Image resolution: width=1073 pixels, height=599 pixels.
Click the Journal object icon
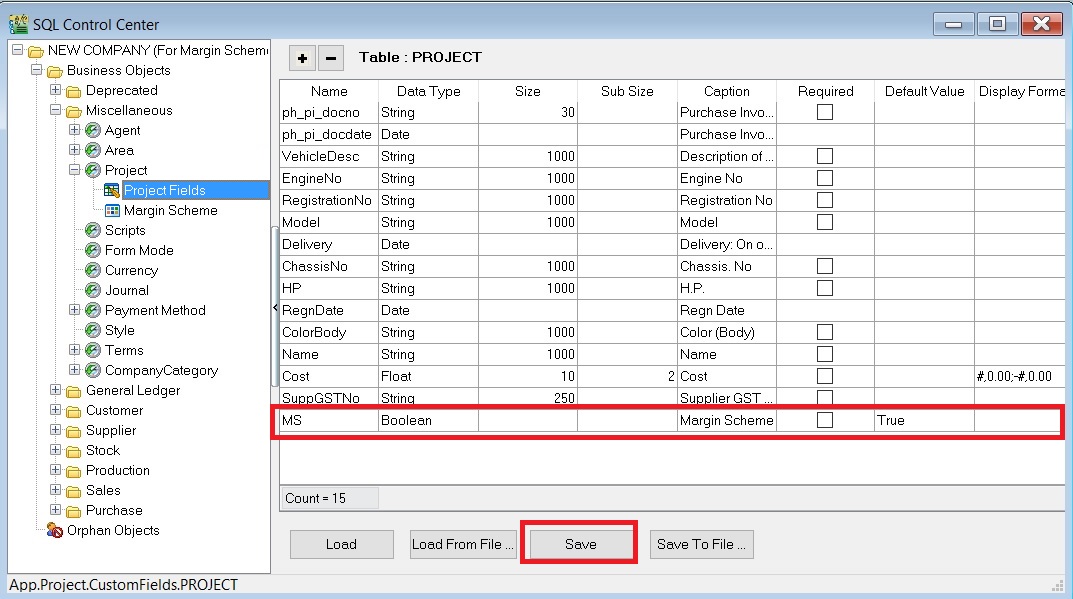point(93,290)
